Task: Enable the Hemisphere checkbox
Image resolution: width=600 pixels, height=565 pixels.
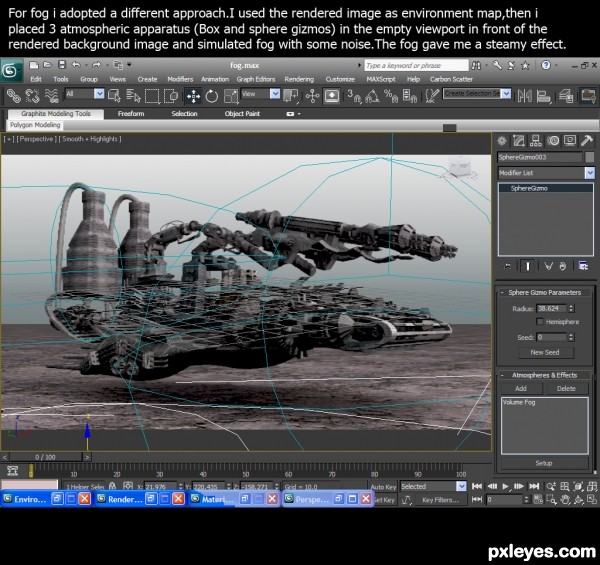Action: point(540,321)
